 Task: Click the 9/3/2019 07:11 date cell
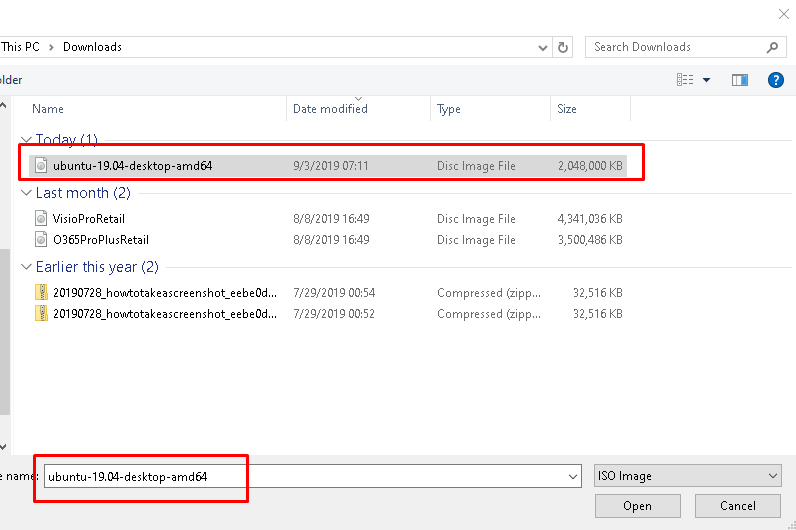[331, 165]
